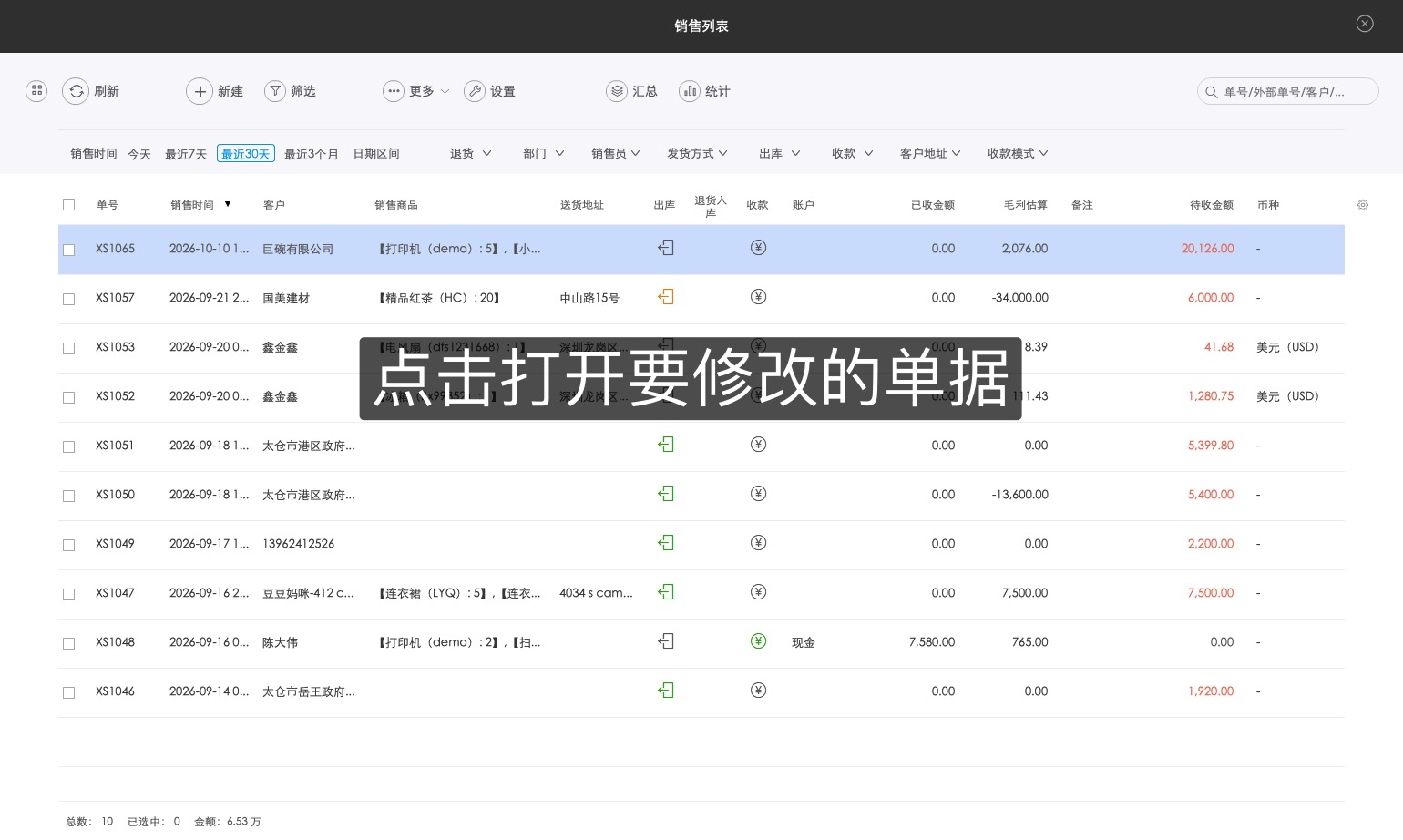Open the 发货方式 filter dropdown
1403x840 pixels.
(x=697, y=153)
